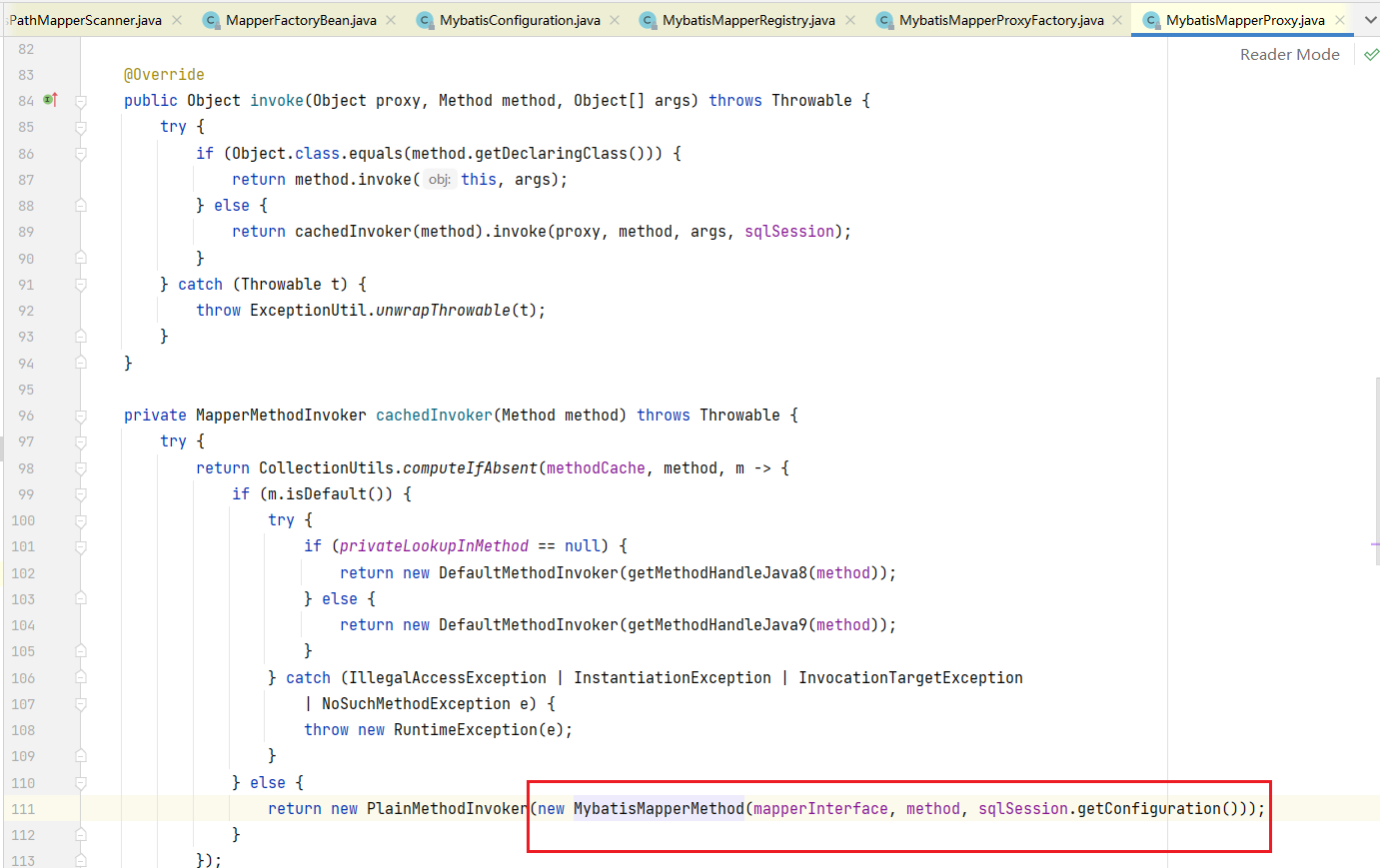Open the MapperFactoryBean.java tab
Viewport: 1380px width, 868px height.
click(300, 20)
